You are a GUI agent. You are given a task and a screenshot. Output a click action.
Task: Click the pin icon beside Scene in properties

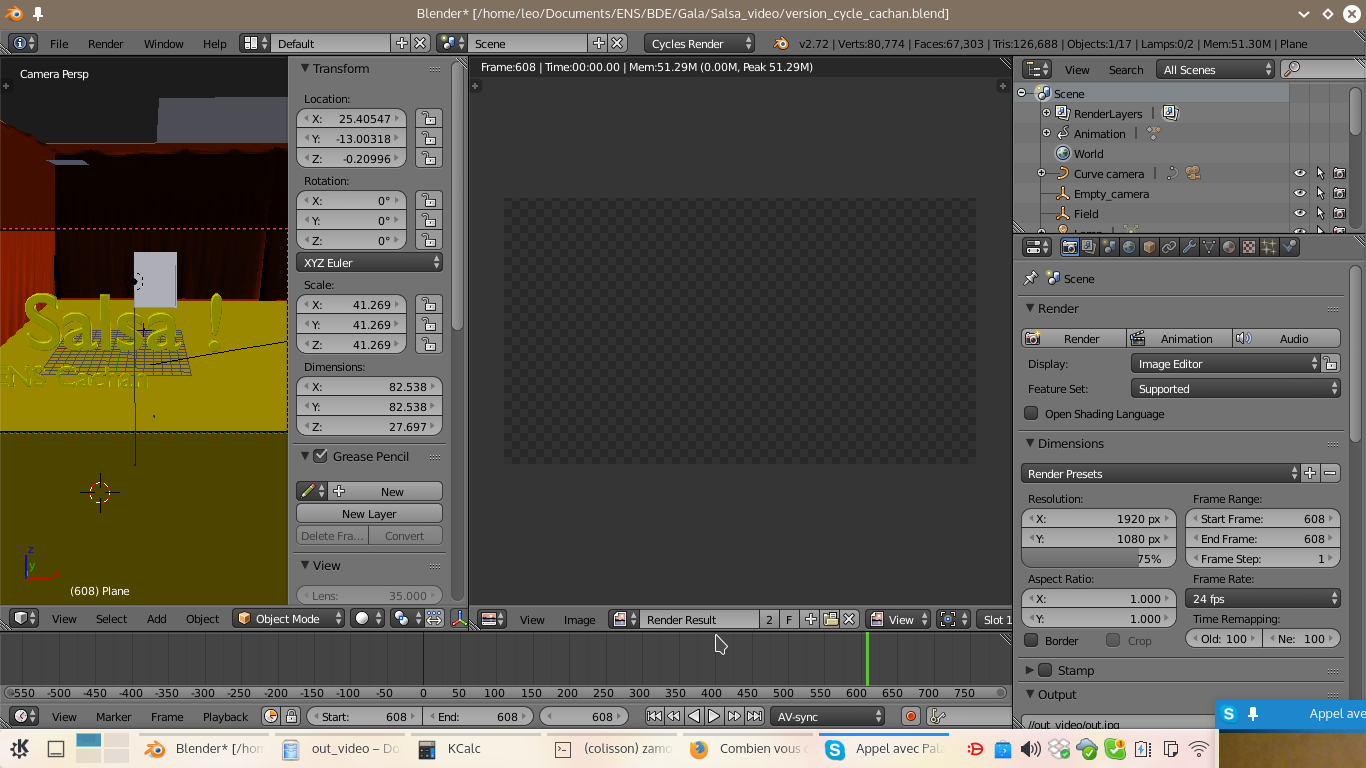click(x=1031, y=278)
